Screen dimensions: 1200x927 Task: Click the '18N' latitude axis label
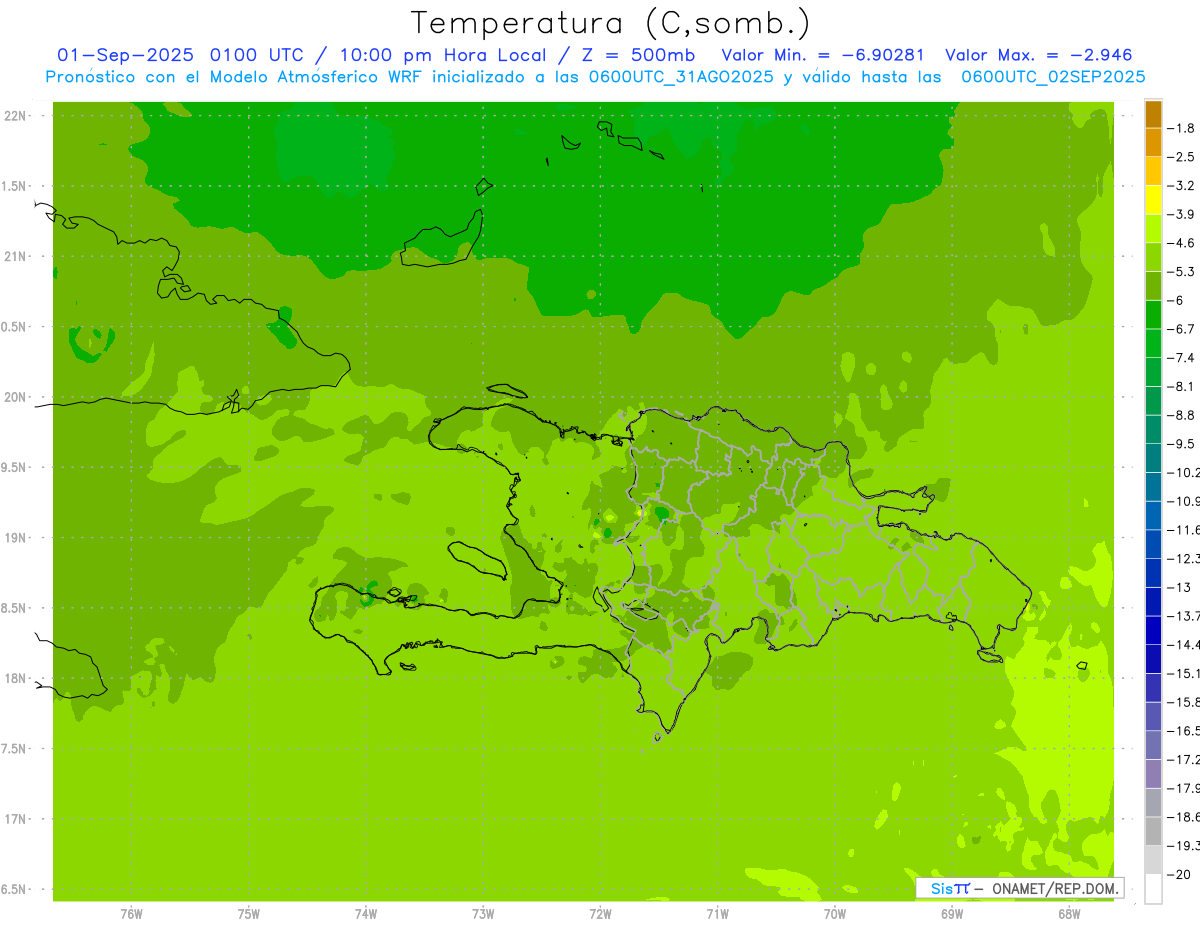[x=14, y=679]
